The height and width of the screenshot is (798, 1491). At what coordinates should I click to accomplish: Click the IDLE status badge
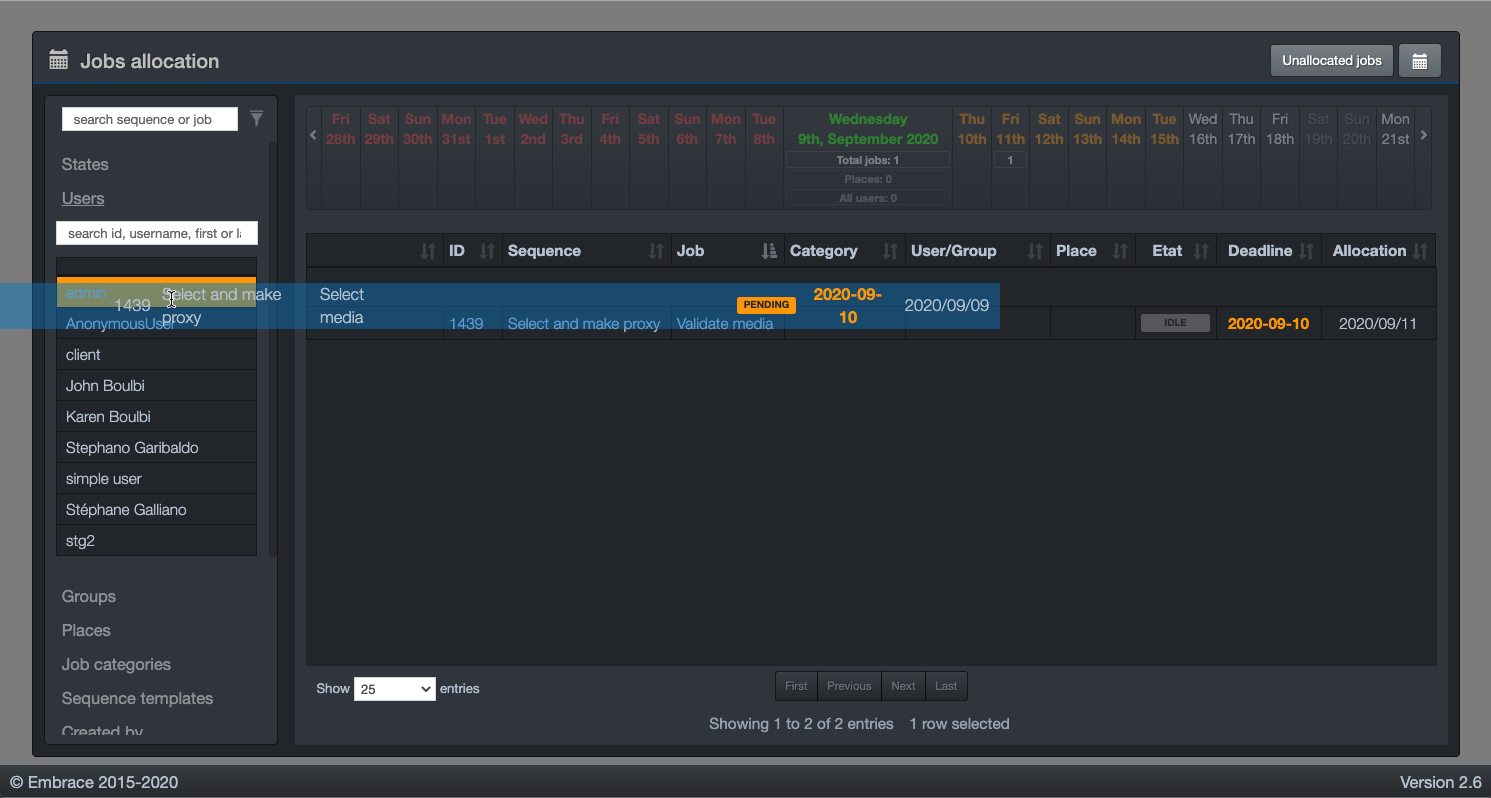1175,323
